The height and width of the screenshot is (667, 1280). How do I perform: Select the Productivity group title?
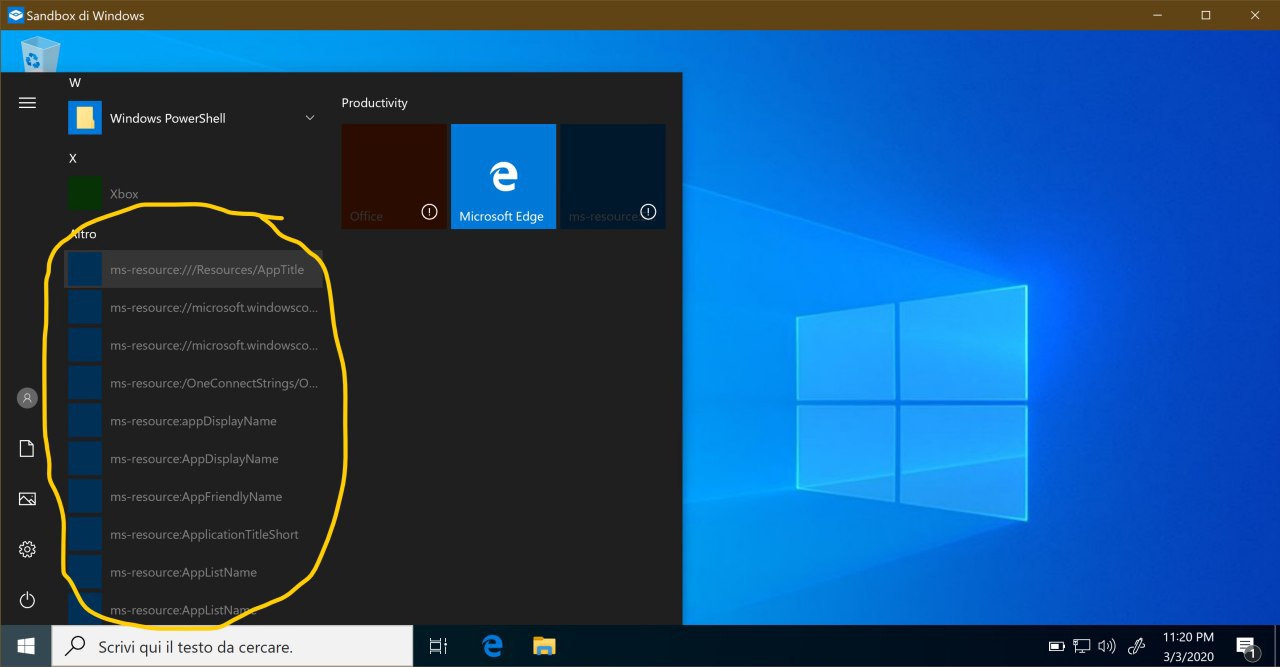[x=374, y=103]
